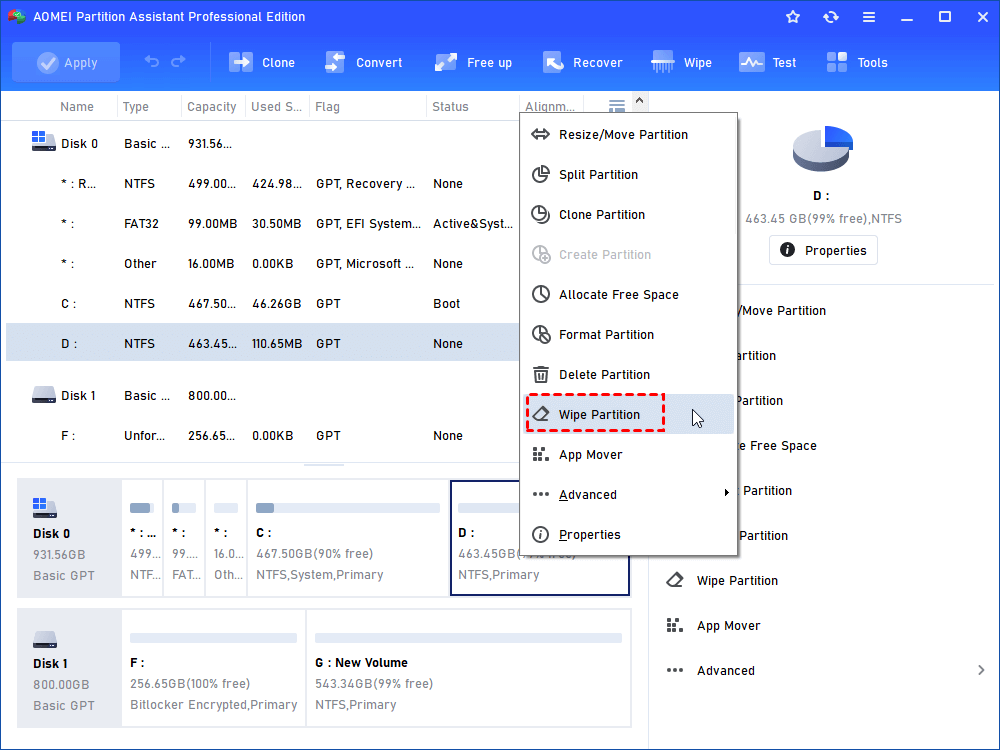Screen dimensions: 1000x750
Task: Select Format Partition in the context menu
Action: tap(605, 335)
